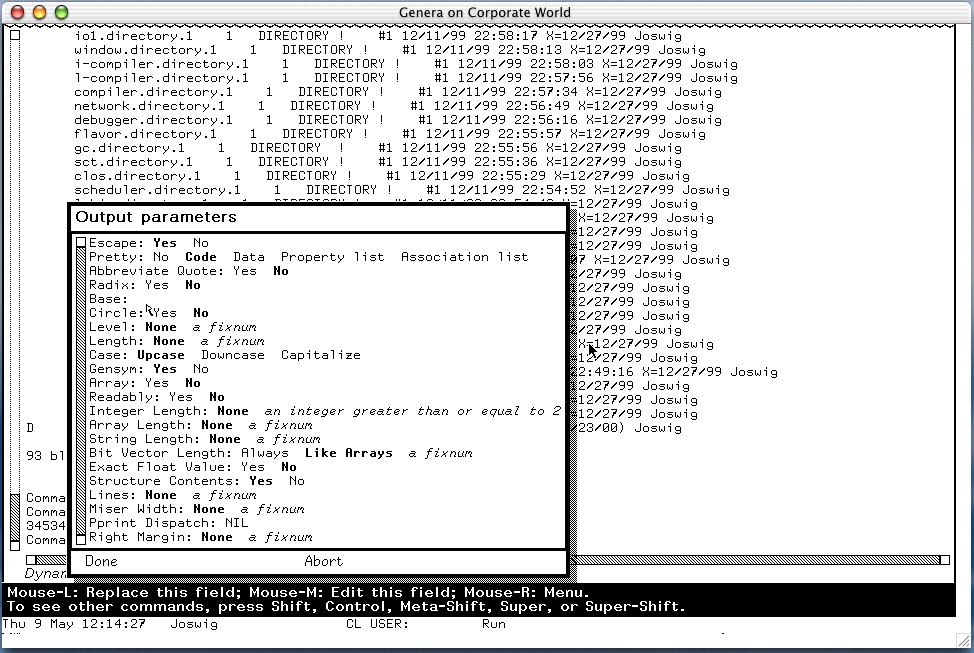The width and height of the screenshot is (974, 653).
Task: Edit the Pprint Dispatch NIL value
Action: click(236, 523)
